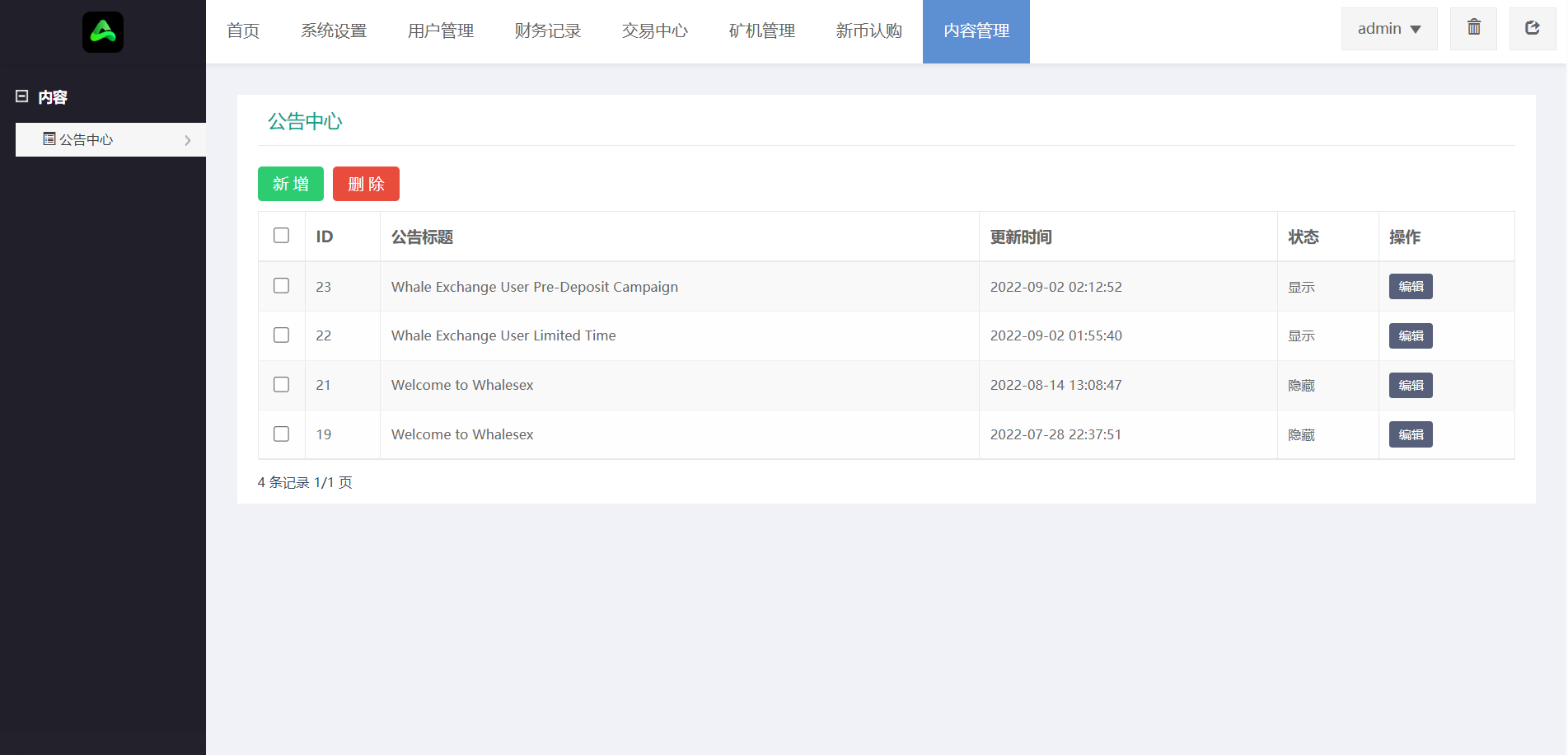The height and width of the screenshot is (755, 1568).
Task: Click the trash can icon in header
Action: click(x=1473, y=28)
